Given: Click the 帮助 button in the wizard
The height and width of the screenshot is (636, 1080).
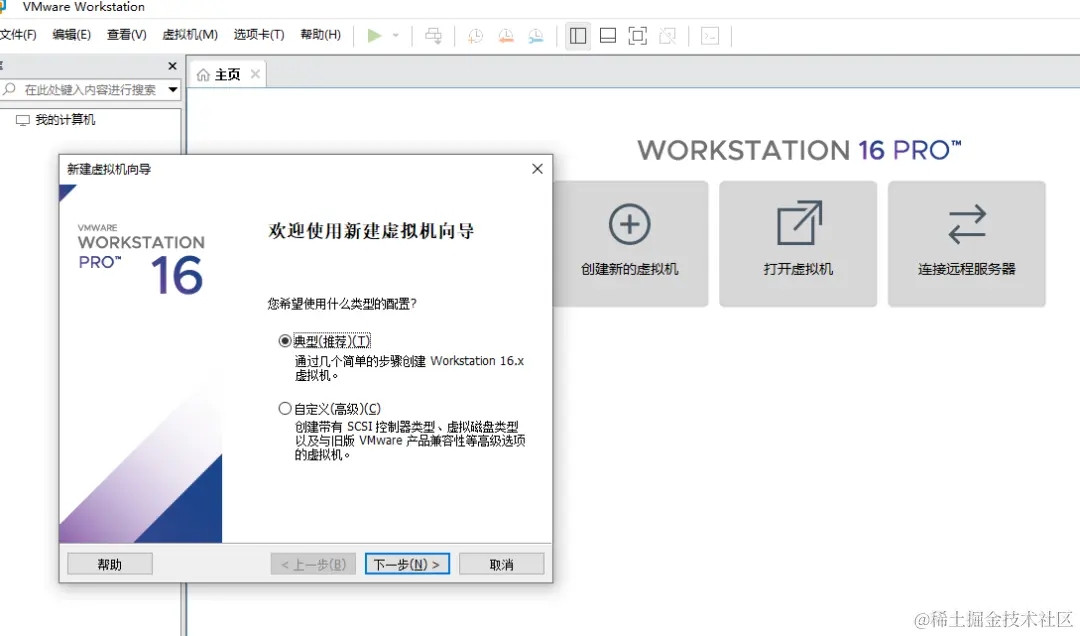Looking at the screenshot, I should coord(109,563).
